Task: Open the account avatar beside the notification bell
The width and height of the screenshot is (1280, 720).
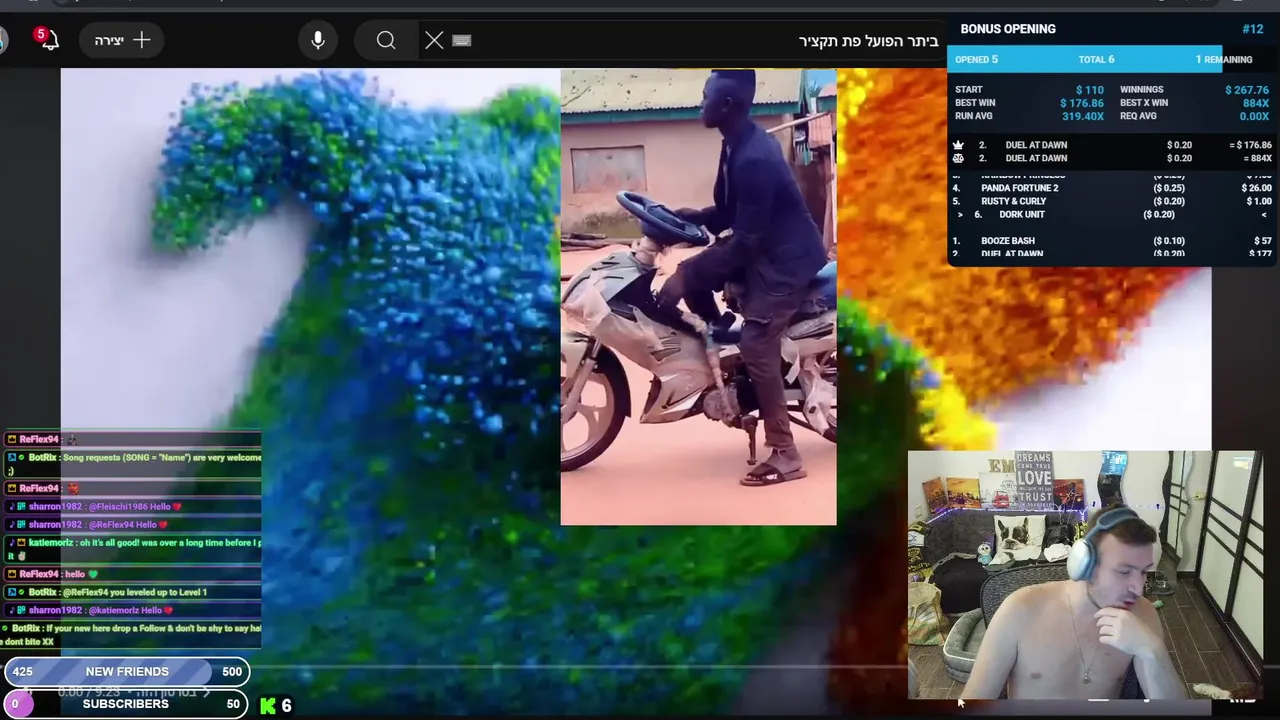Action: tap(3, 40)
